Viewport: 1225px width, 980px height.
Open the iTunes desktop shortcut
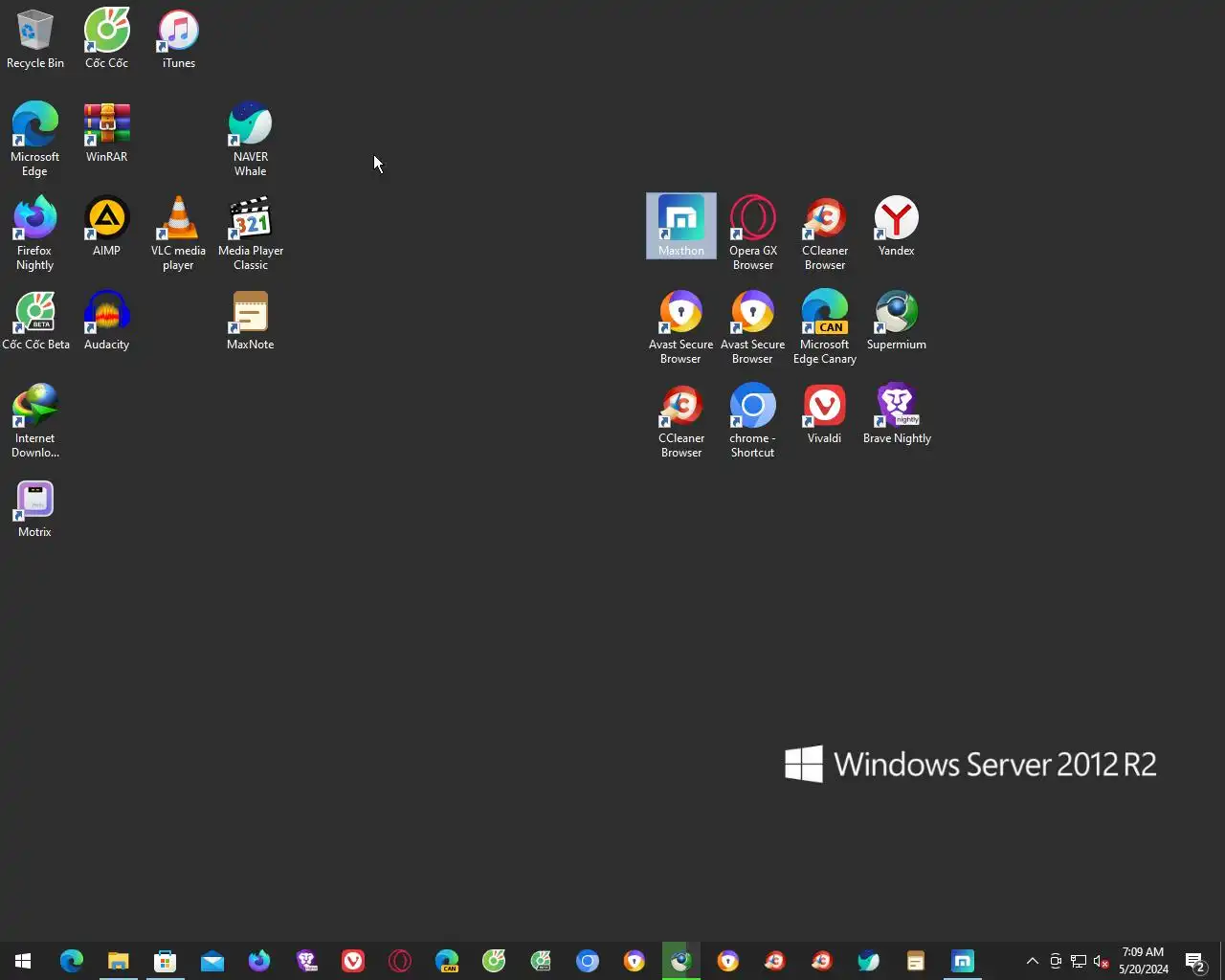pos(178,39)
